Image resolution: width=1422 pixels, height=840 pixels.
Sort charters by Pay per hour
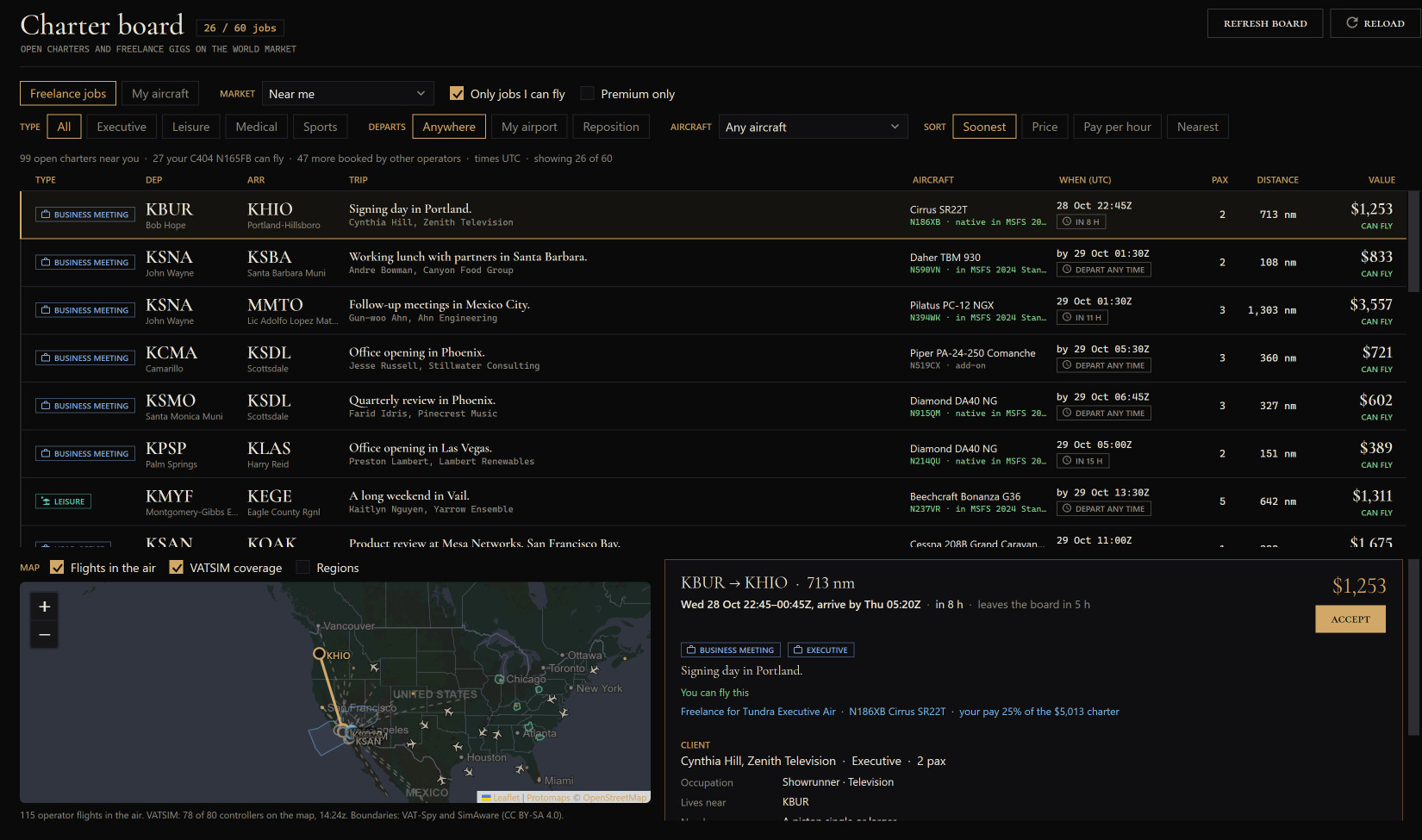(x=1118, y=127)
